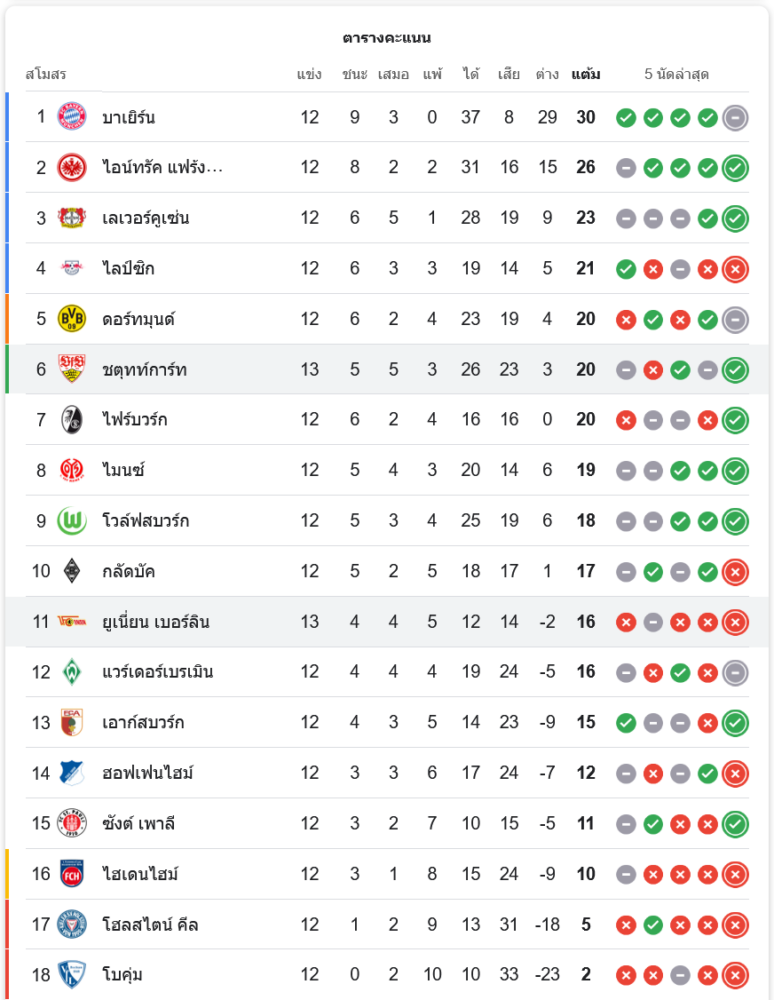Click the Bayern Munich club crest
The width and height of the screenshot is (774, 1000).
point(72,117)
